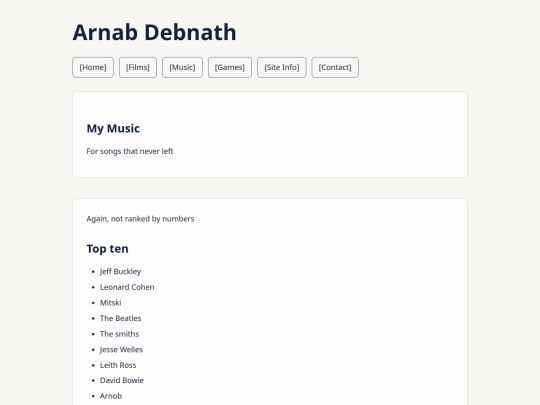The height and width of the screenshot is (405, 540).
Task: Select the Arnob list item
Action: 111,396
